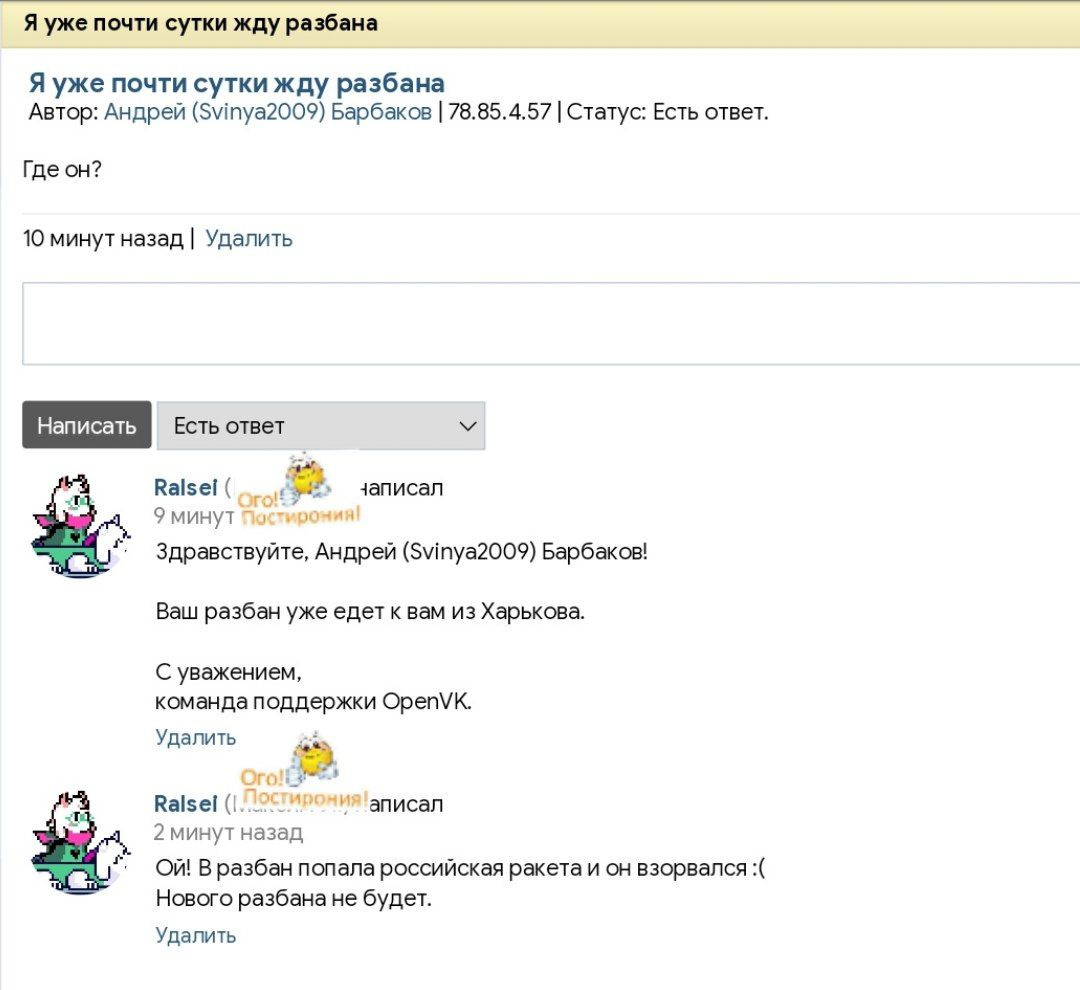The height and width of the screenshot is (990, 1080).
Task: Click Ralsei's avatar in the second reply
Action: (80, 842)
